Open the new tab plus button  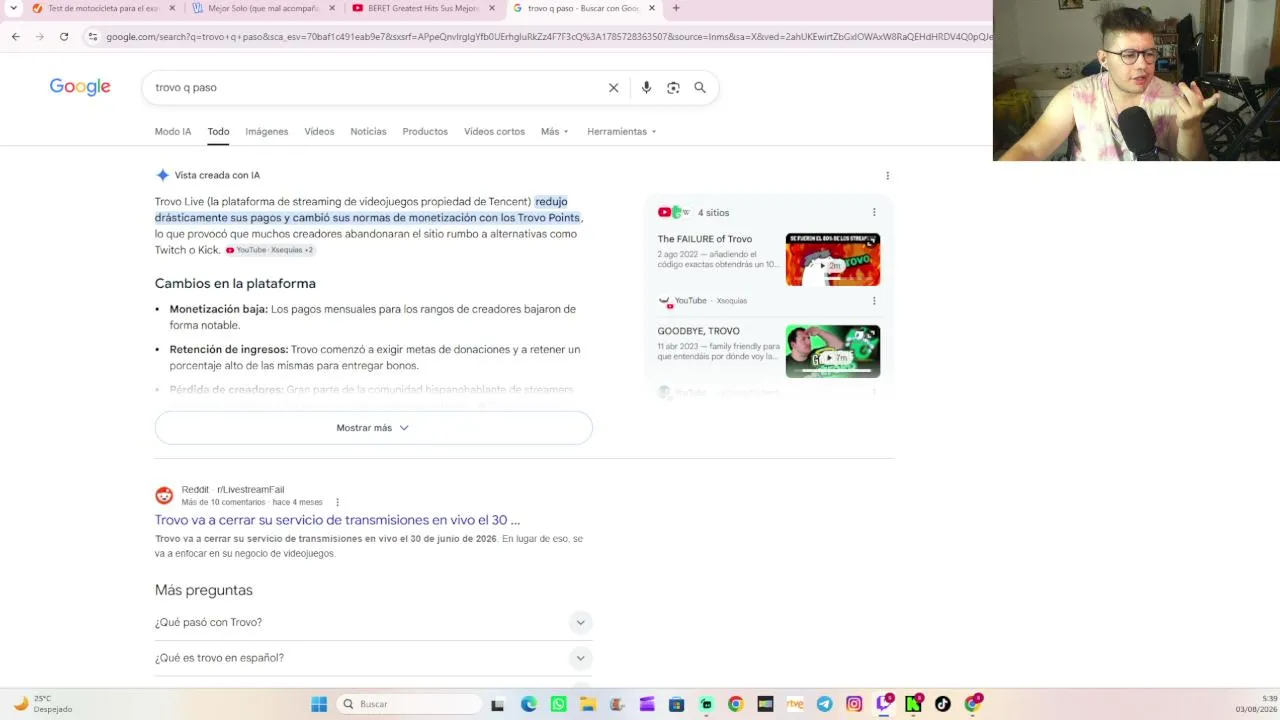676,8
